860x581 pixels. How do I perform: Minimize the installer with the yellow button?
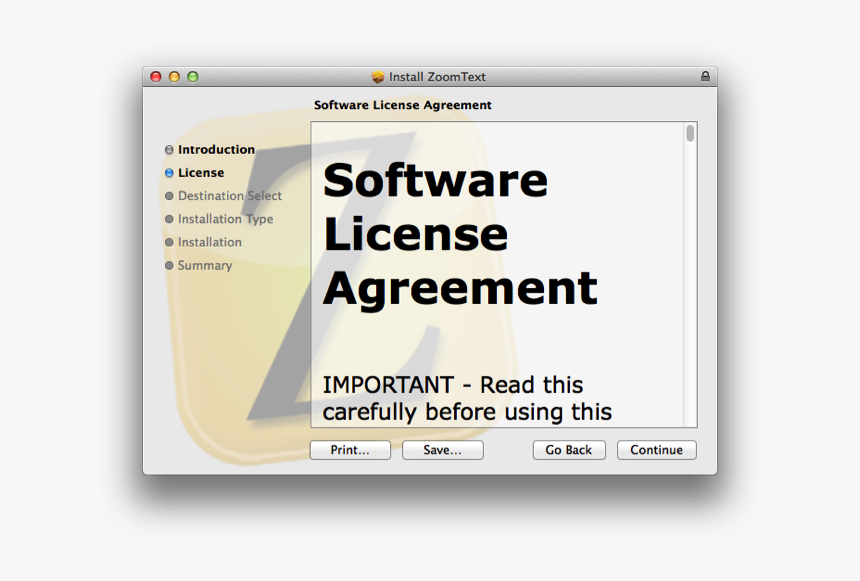pyautogui.click(x=174, y=77)
